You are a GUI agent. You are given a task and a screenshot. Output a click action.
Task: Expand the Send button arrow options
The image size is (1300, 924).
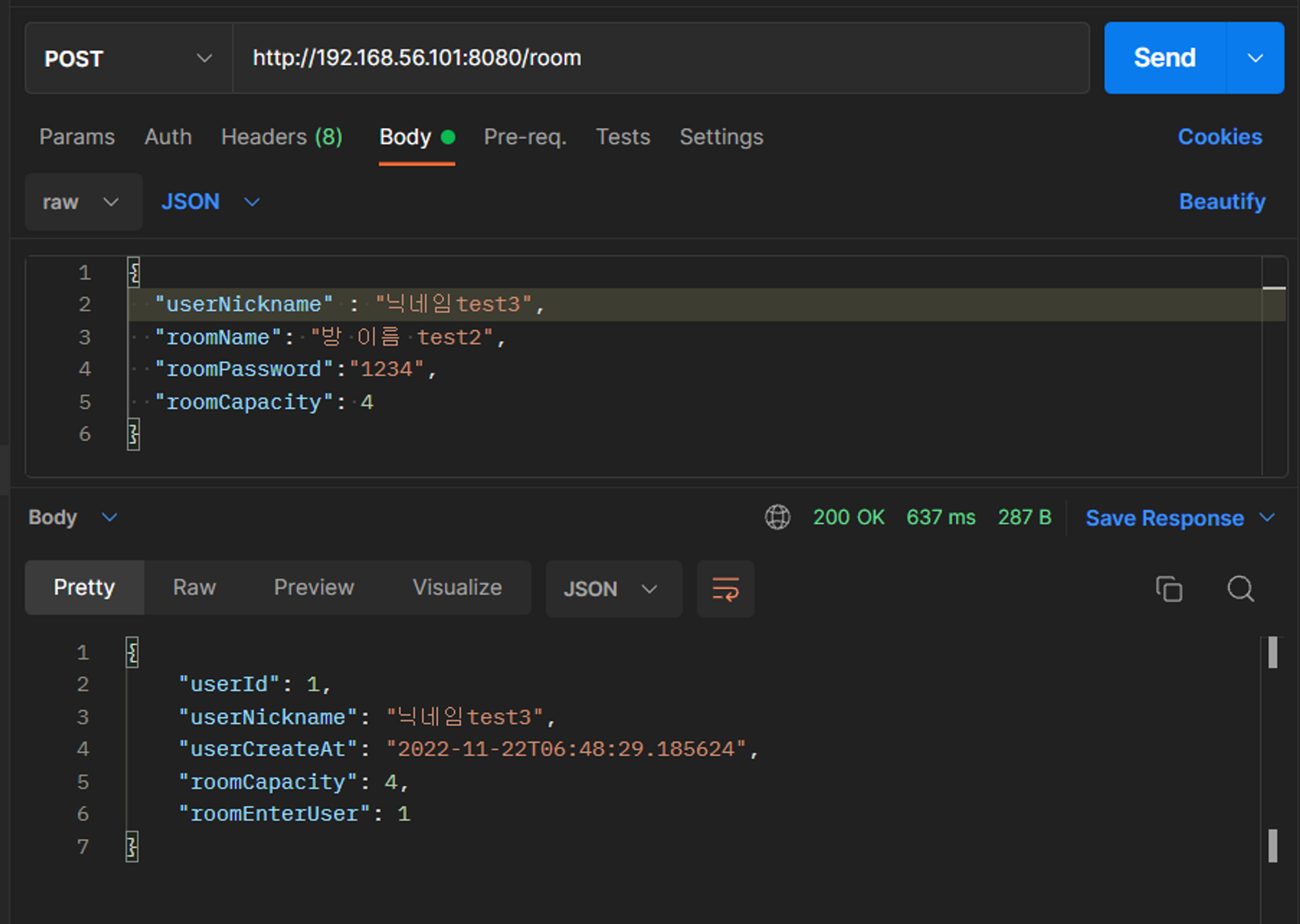tap(1255, 58)
